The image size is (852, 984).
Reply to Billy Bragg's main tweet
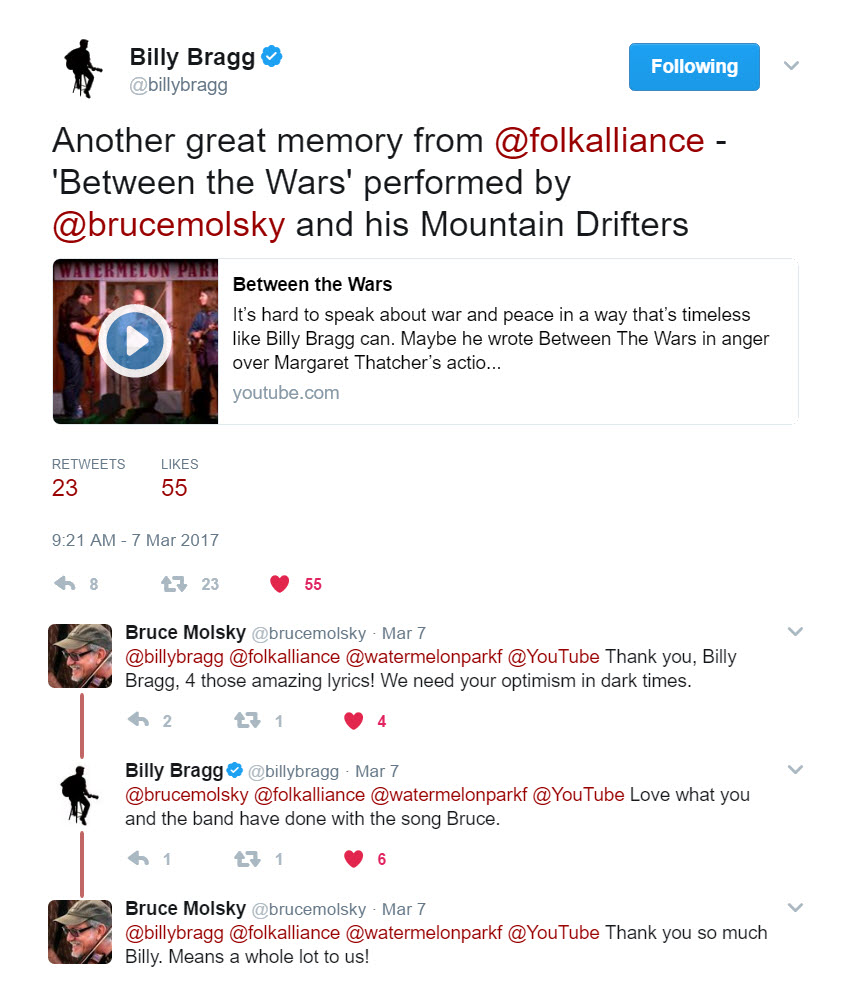tap(65, 584)
